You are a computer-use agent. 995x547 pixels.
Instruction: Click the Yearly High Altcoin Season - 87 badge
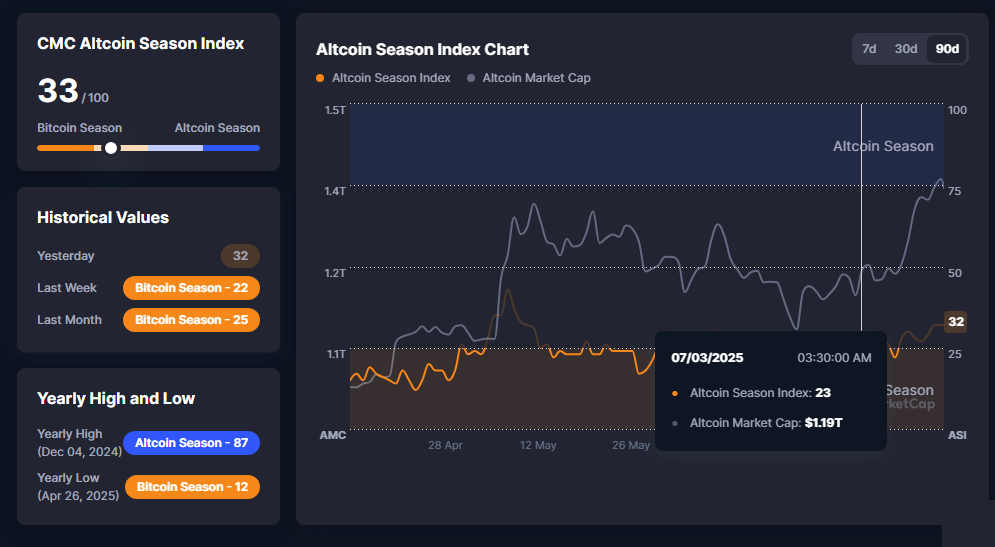coord(191,443)
